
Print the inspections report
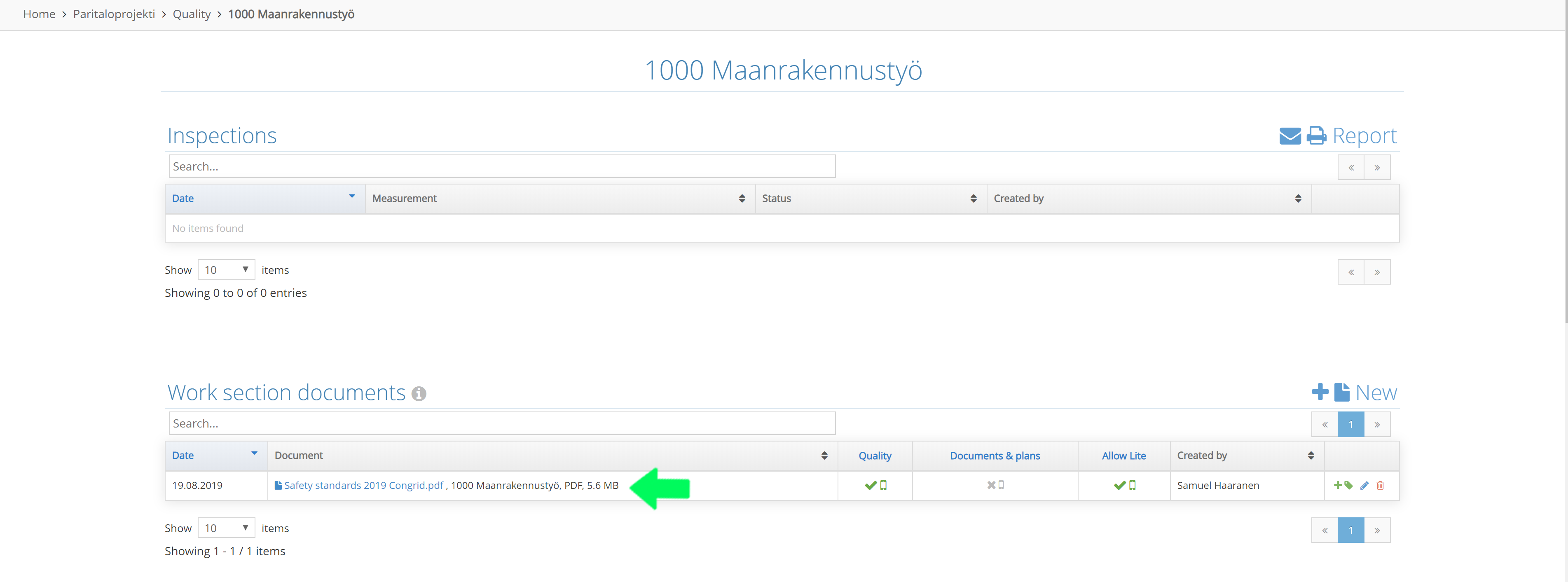pos(1316,136)
